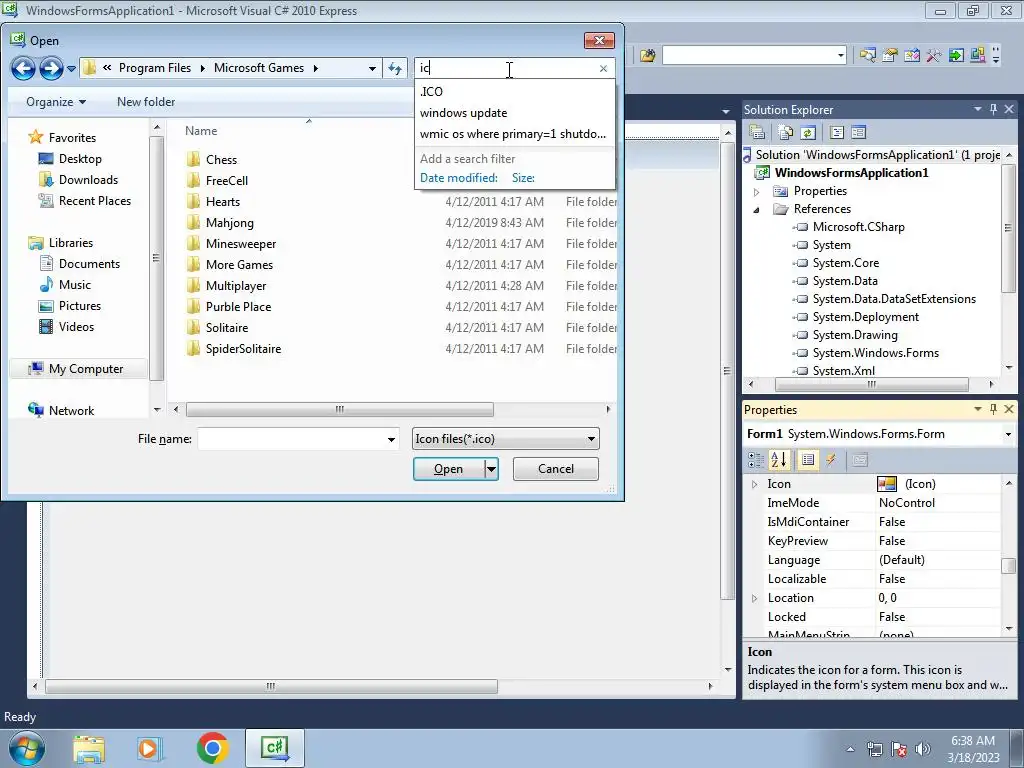This screenshot has height=768, width=1024.
Task: Open the Form1 object selector dropdown
Action: tap(1008, 434)
